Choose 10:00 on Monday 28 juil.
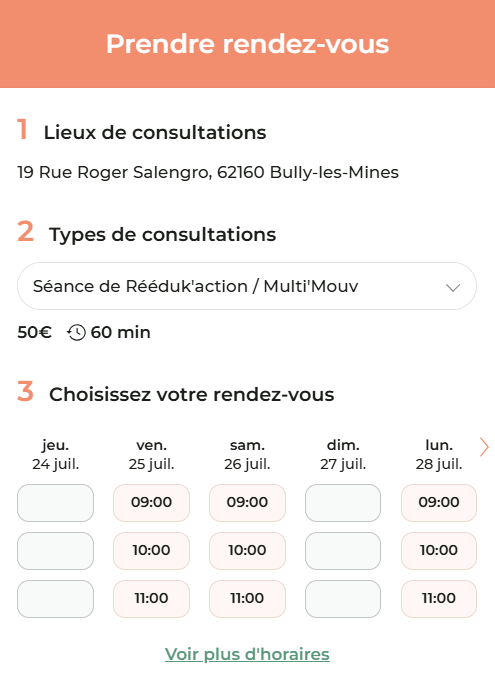495x685 pixels. click(439, 550)
